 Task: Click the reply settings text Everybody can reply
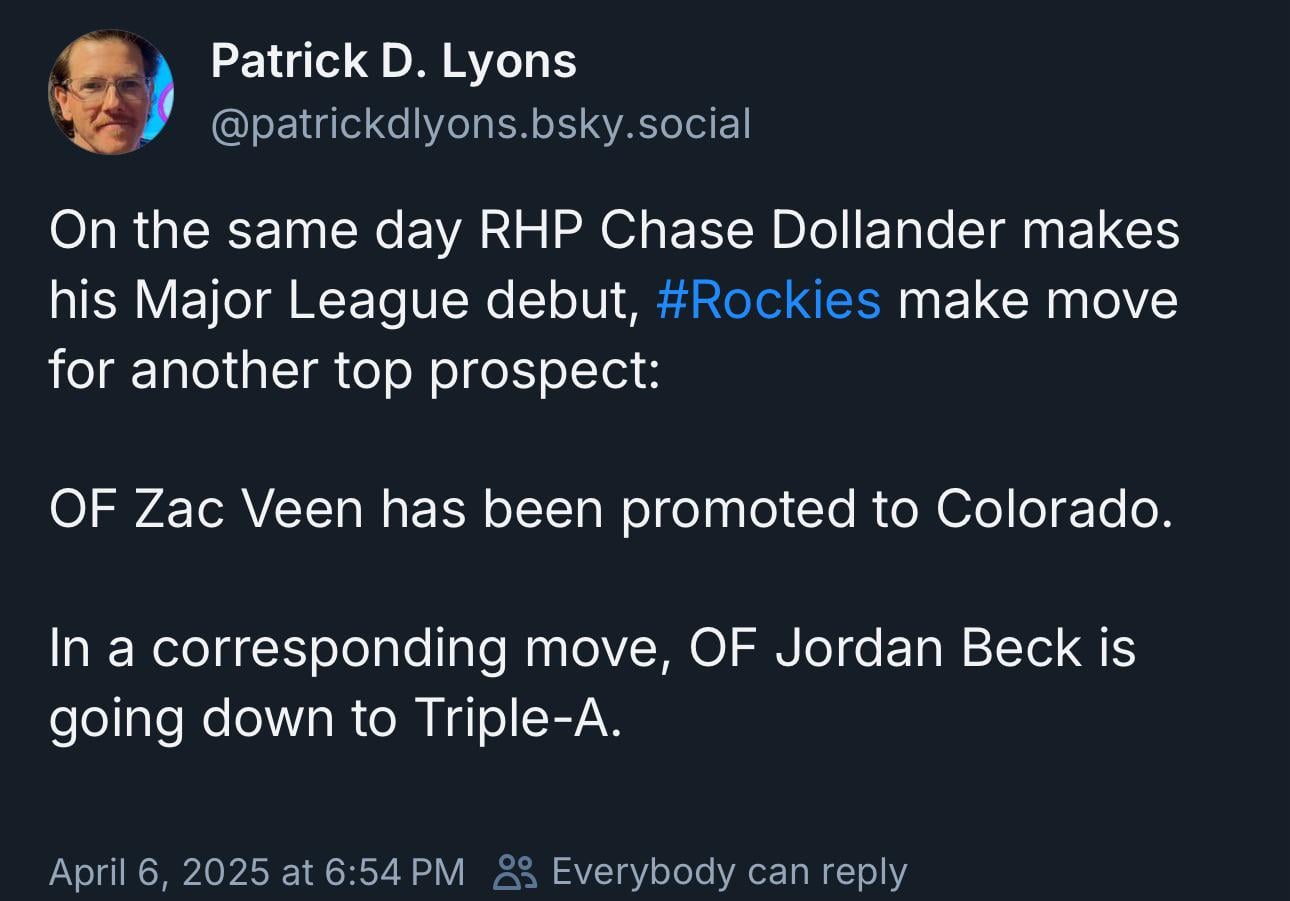pos(729,870)
